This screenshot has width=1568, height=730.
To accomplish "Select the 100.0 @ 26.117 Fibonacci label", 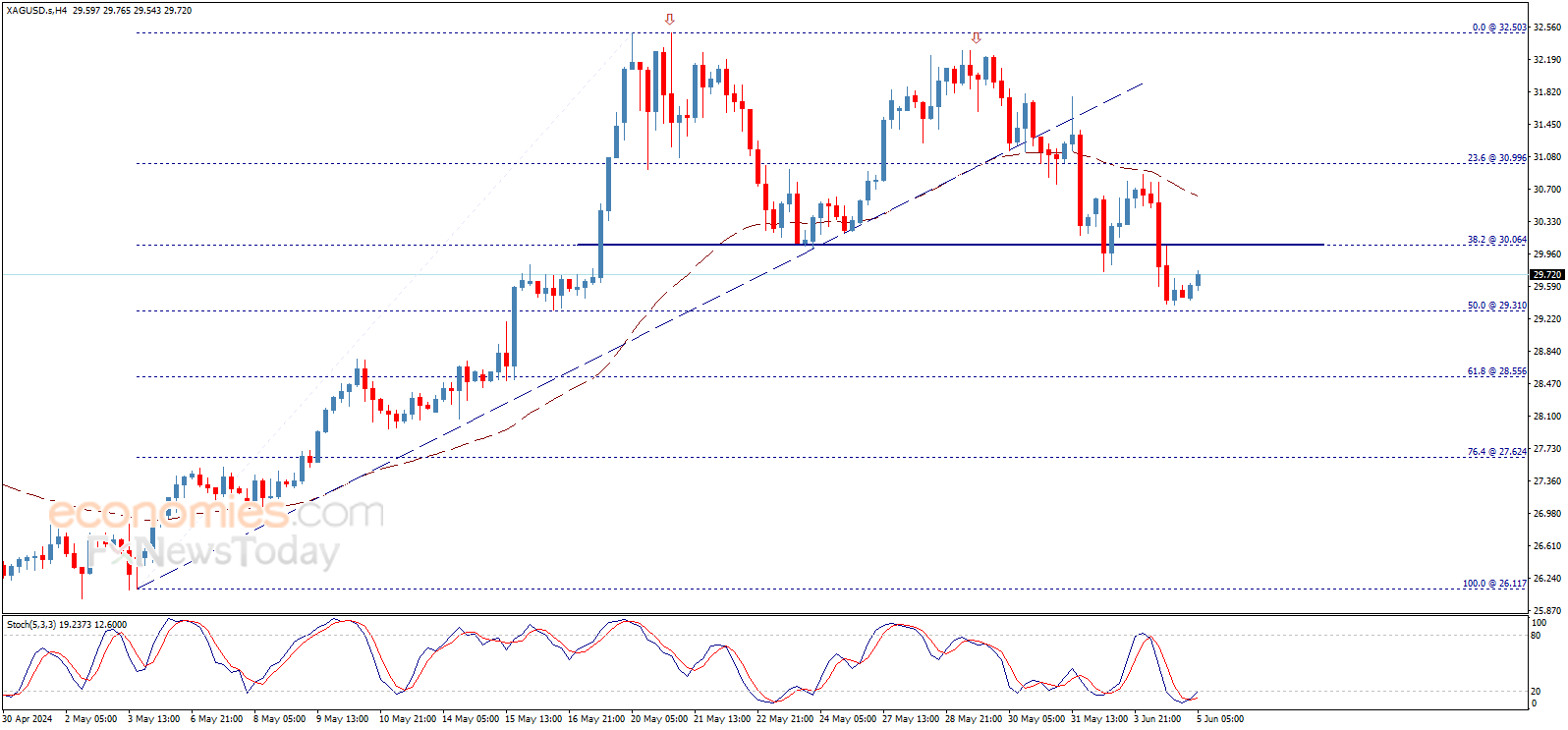I will (x=1494, y=584).
